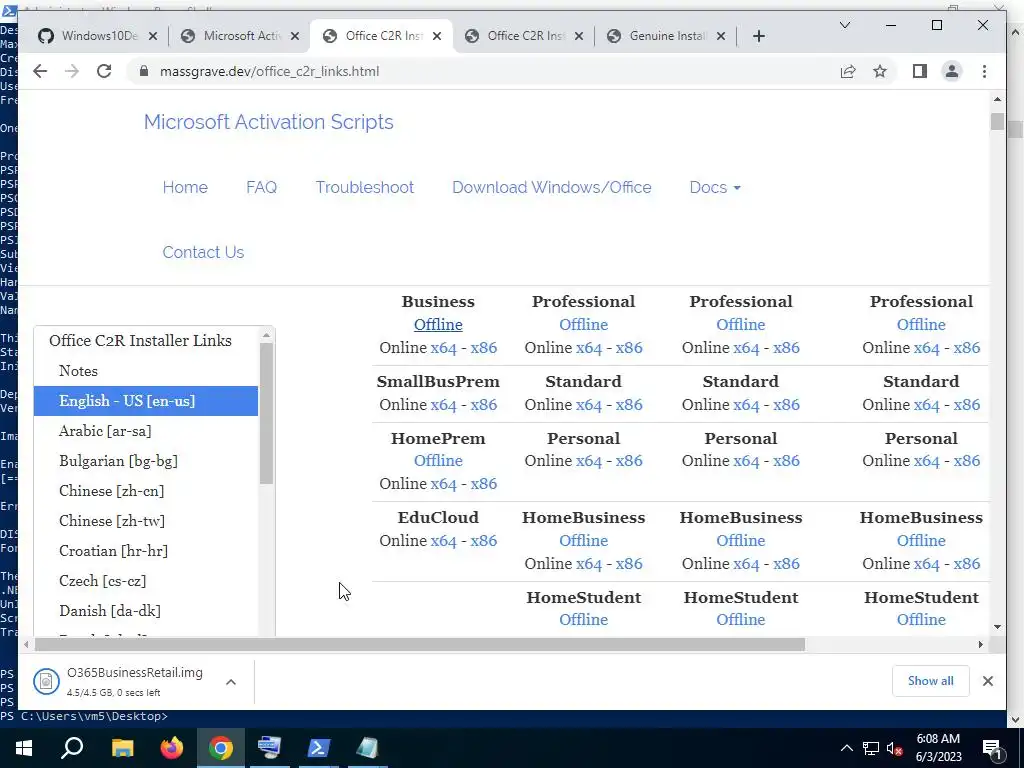Screen dimensions: 1024x768
Task: Reload the massgrave.dev page
Action: [x=104, y=71]
